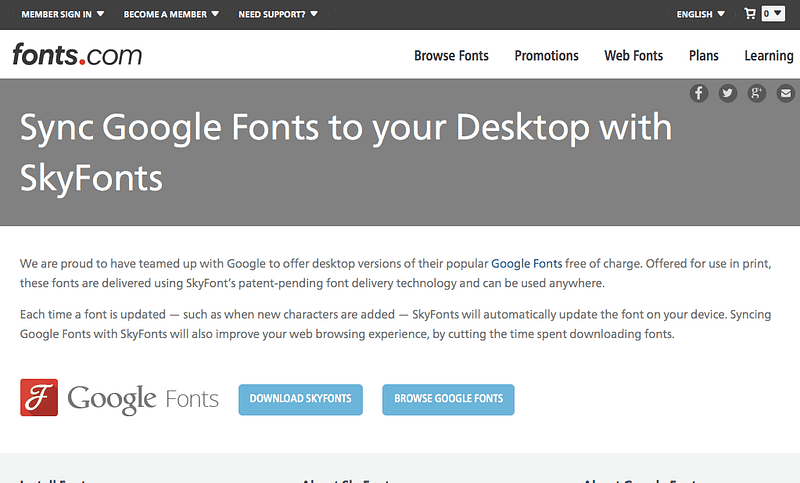Image resolution: width=800 pixels, height=483 pixels.
Task: Click the Browse Google Fonts button
Action: [x=448, y=399]
